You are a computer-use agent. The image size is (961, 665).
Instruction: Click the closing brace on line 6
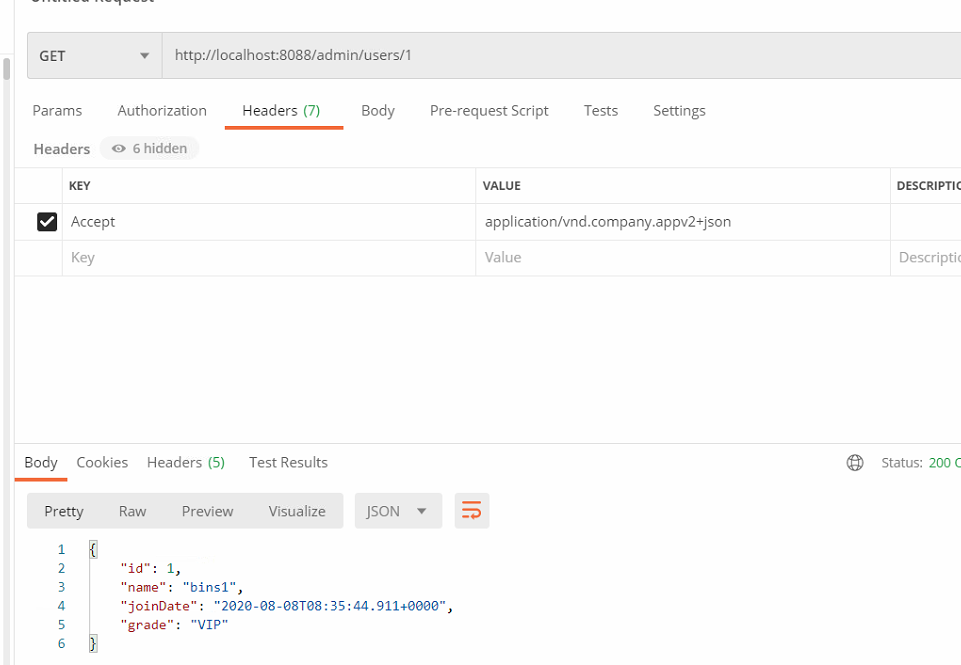tap(93, 644)
